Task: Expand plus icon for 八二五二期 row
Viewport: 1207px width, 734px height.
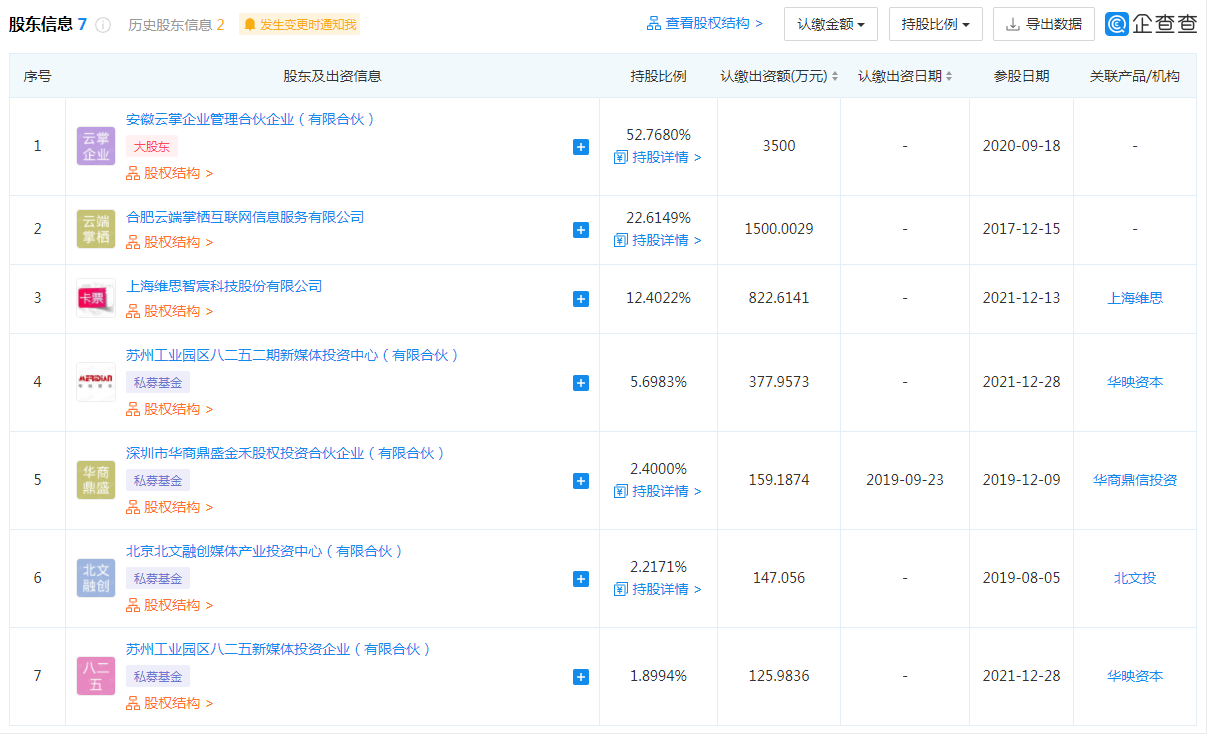Action: click(581, 383)
